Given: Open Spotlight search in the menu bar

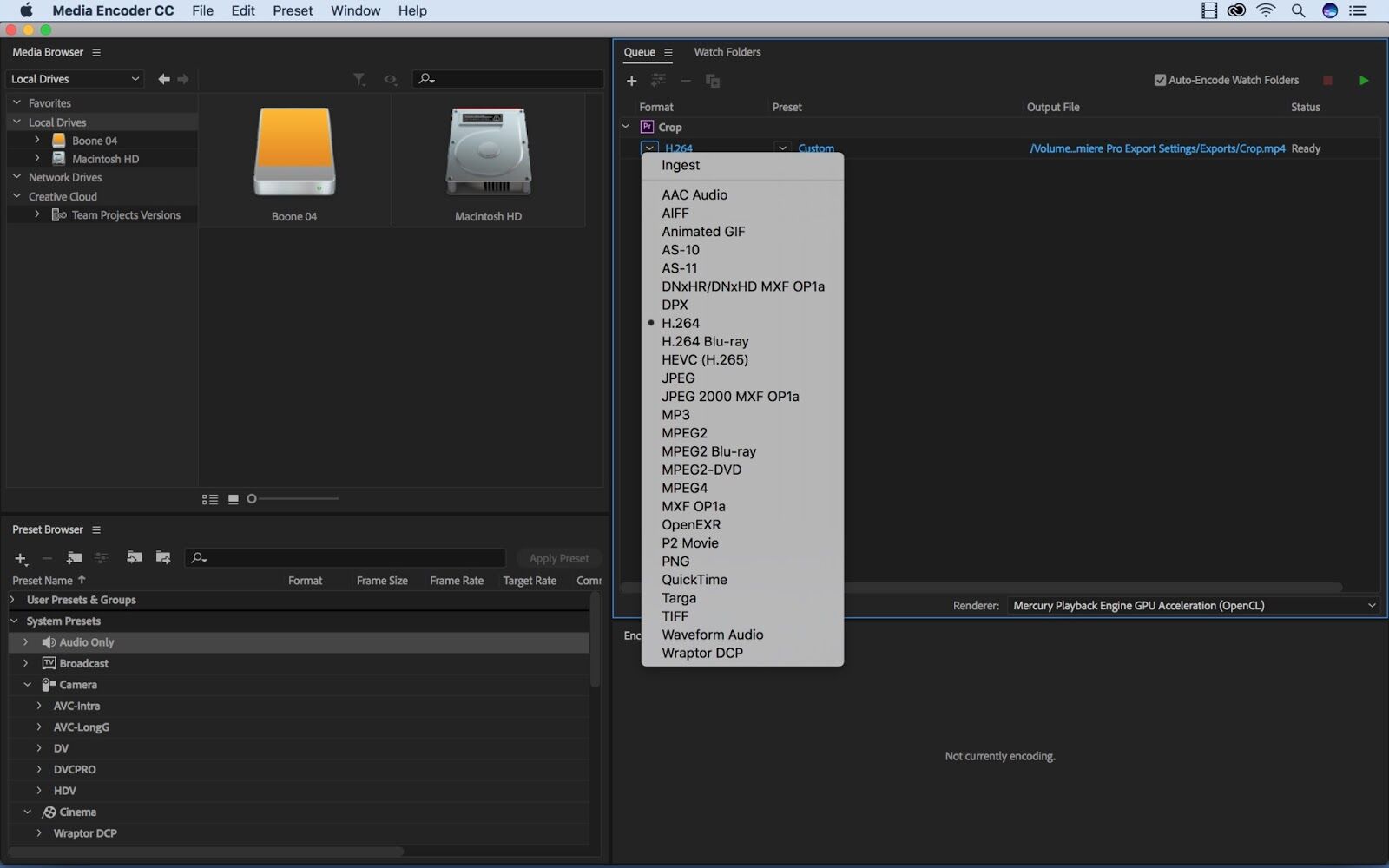Looking at the screenshot, I should click(x=1298, y=10).
